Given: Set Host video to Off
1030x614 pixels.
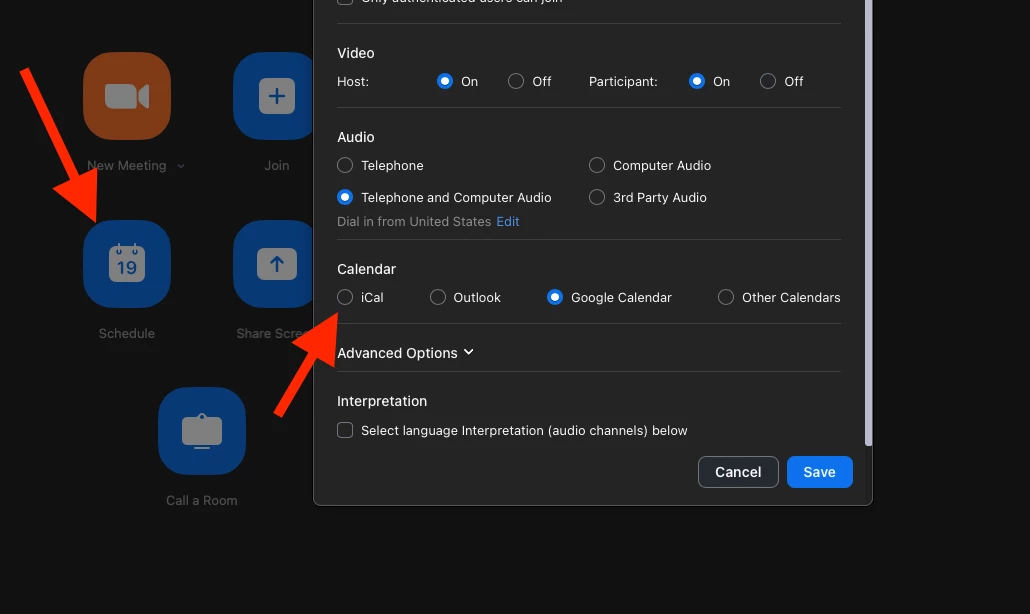Looking at the screenshot, I should coord(516,81).
